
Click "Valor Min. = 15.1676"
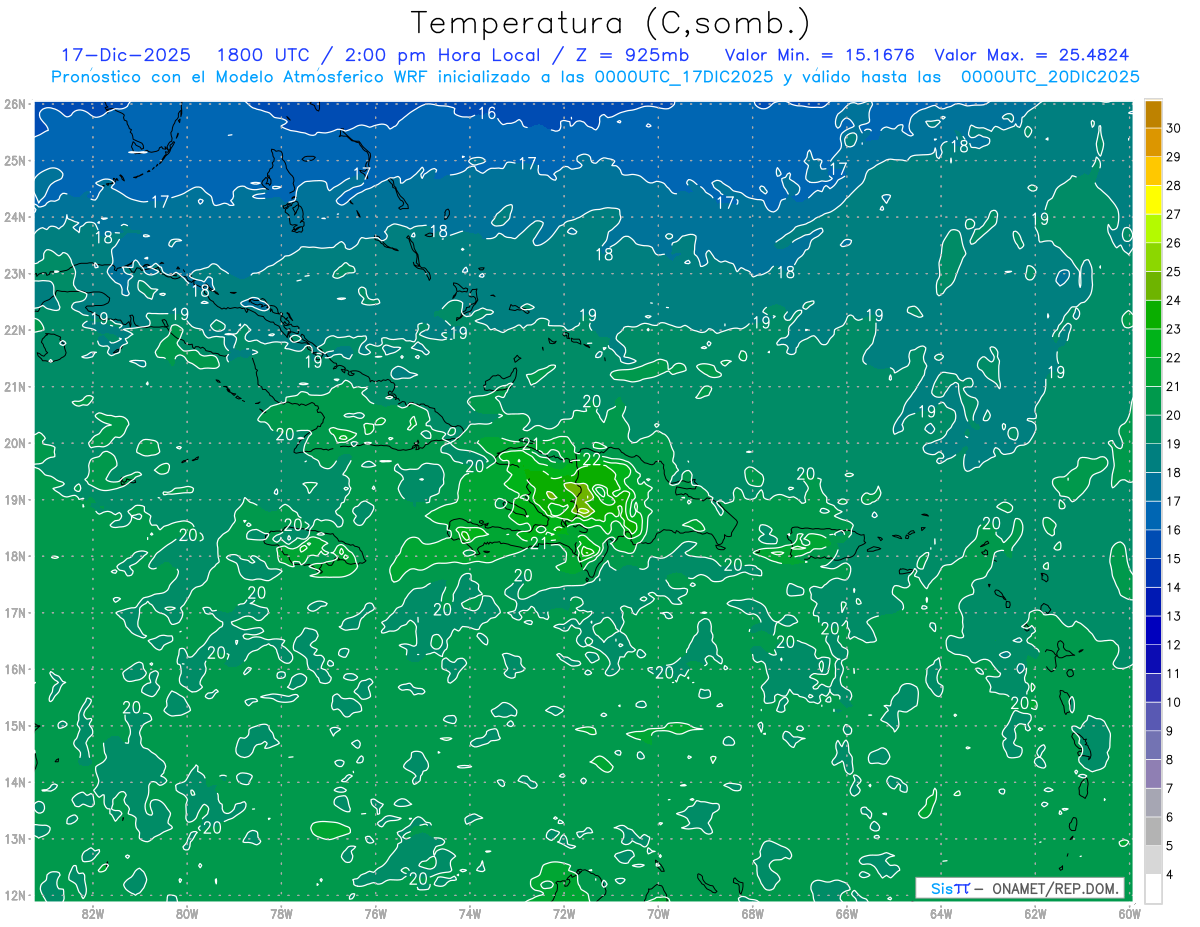[819, 55]
